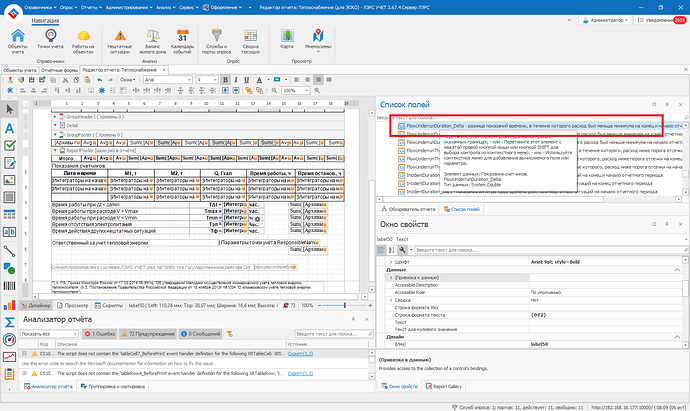Select the Label (A) control in toolbox
The width and height of the screenshot is (690, 411).
[9, 128]
